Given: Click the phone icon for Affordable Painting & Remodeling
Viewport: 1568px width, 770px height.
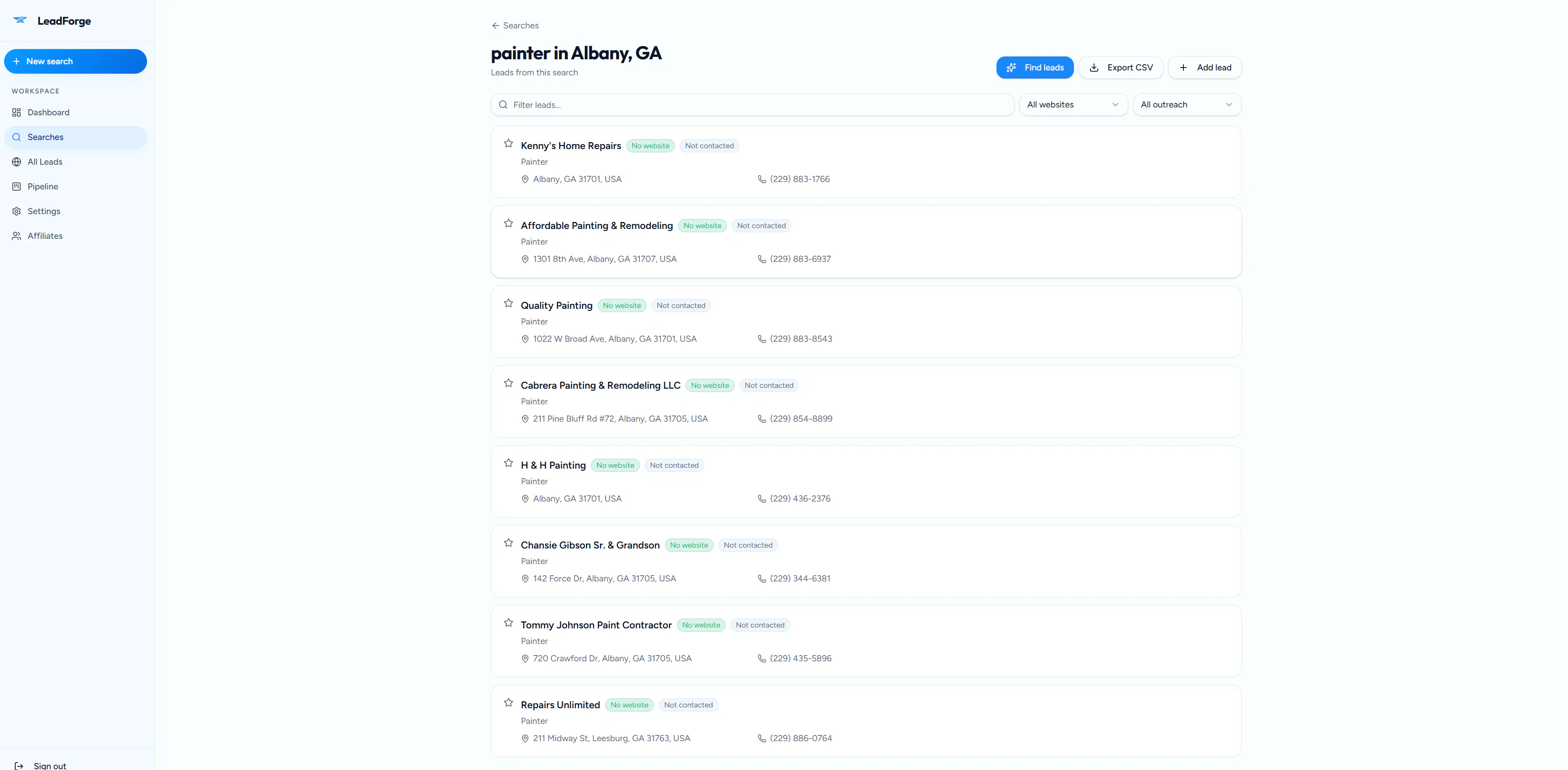Looking at the screenshot, I should 761,259.
